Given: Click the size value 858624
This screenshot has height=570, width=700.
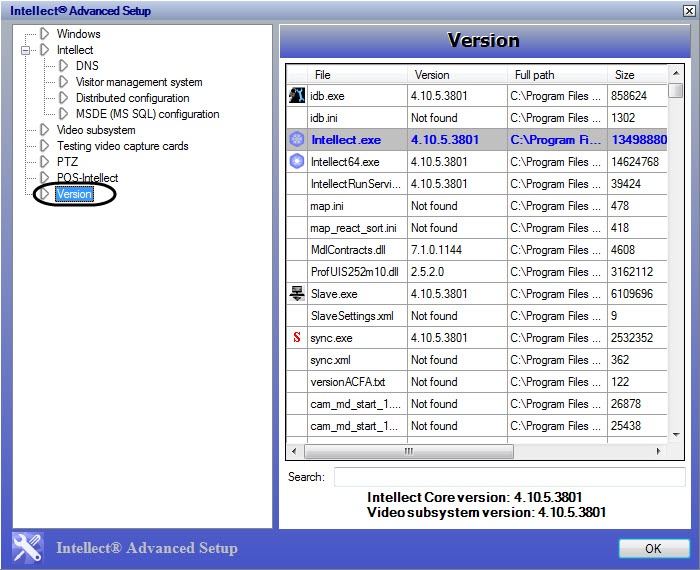Looking at the screenshot, I should pyautogui.click(x=629, y=96).
